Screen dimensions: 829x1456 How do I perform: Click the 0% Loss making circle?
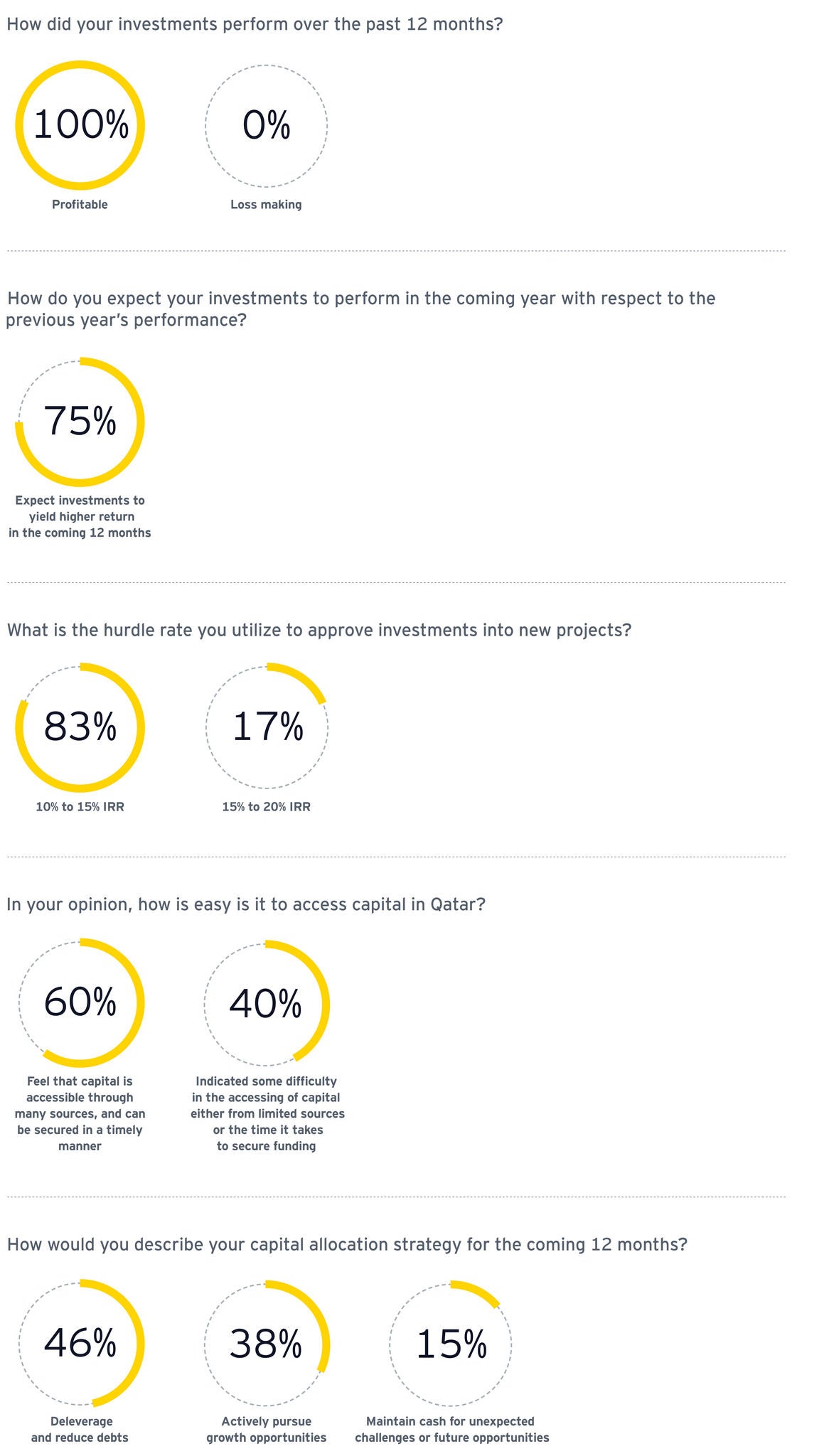(267, 126)
